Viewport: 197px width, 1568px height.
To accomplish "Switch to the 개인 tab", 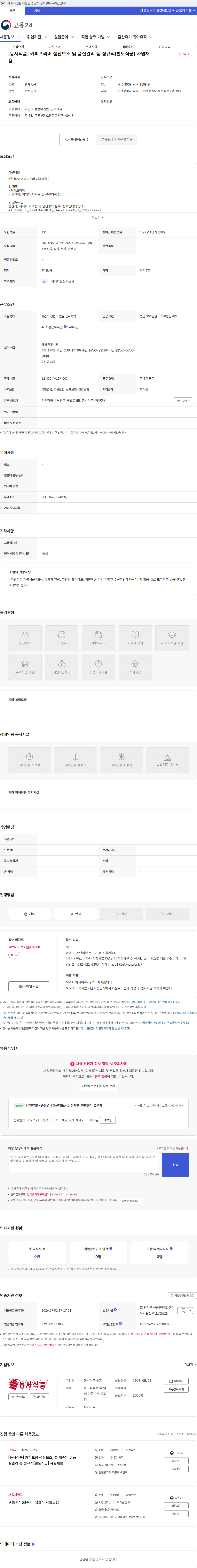I will 12,10.
